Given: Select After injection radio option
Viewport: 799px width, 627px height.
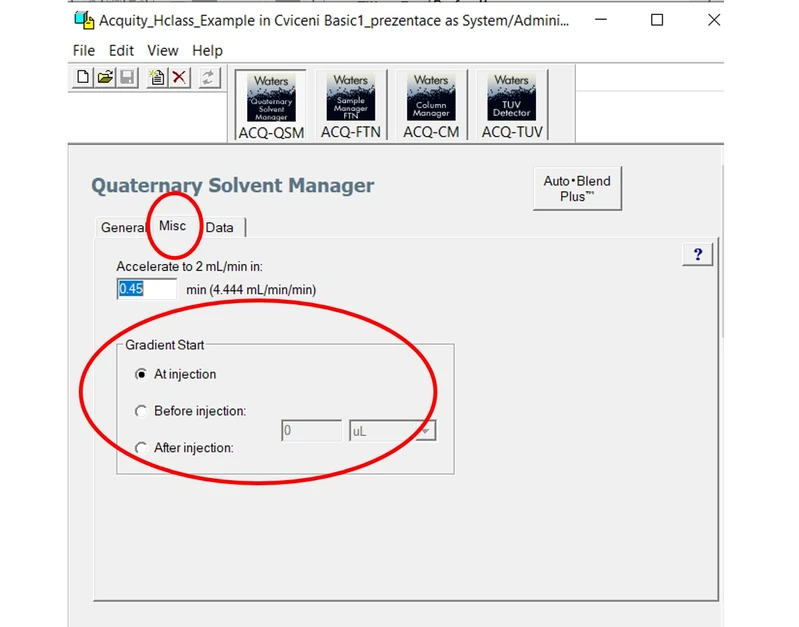Looking at the screenshot, I should click(x=141, y=448).
